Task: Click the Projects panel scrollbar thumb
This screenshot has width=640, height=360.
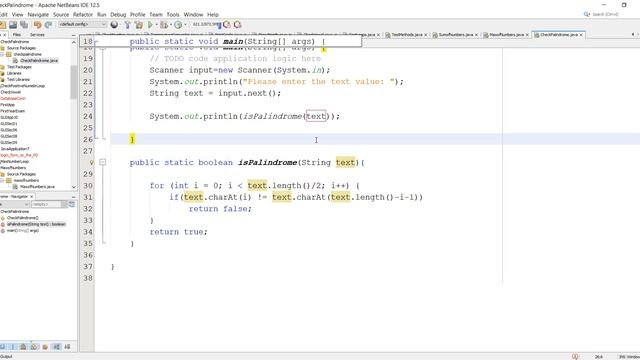Action: coord(73,82)
